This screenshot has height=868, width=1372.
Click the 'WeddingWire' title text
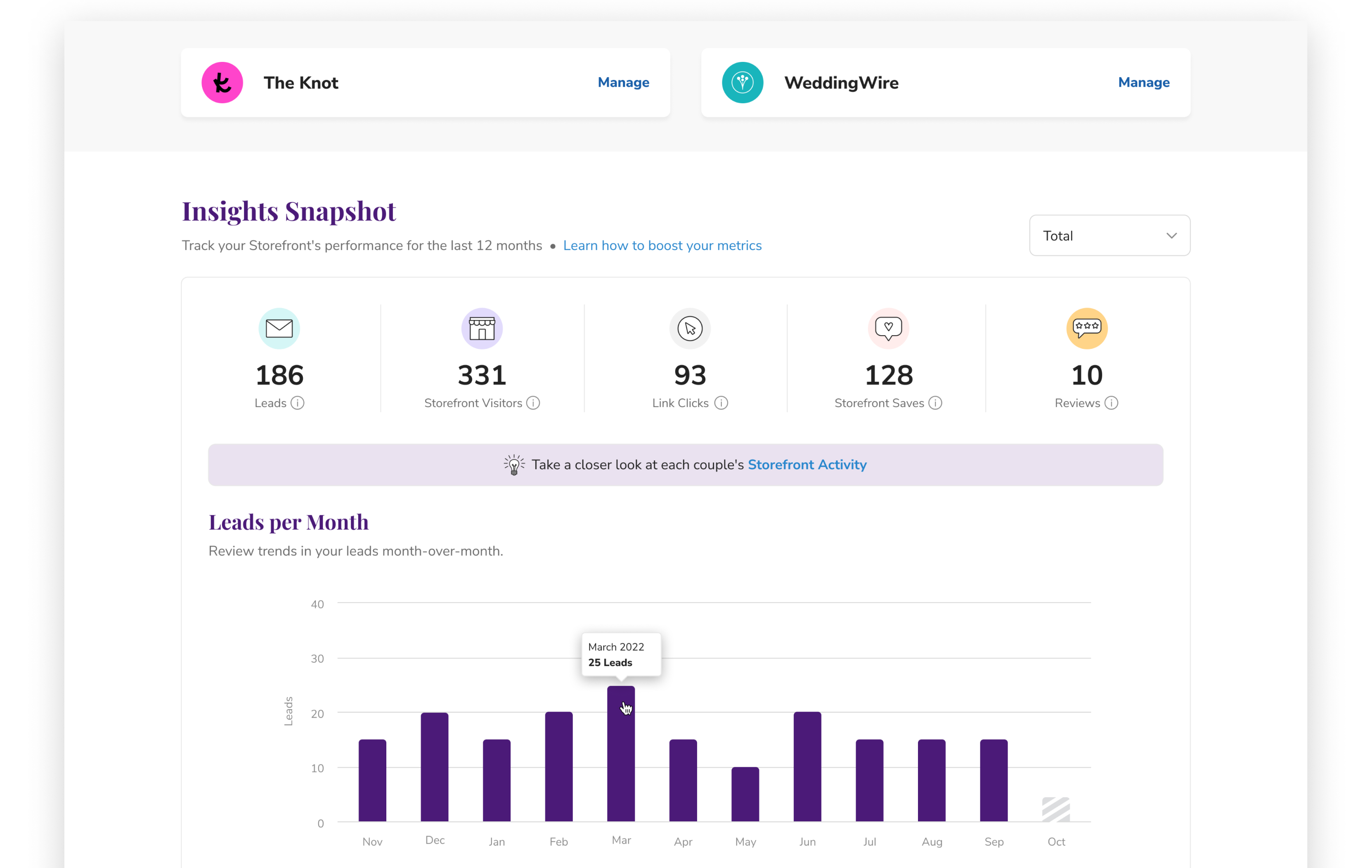[841, 83]
